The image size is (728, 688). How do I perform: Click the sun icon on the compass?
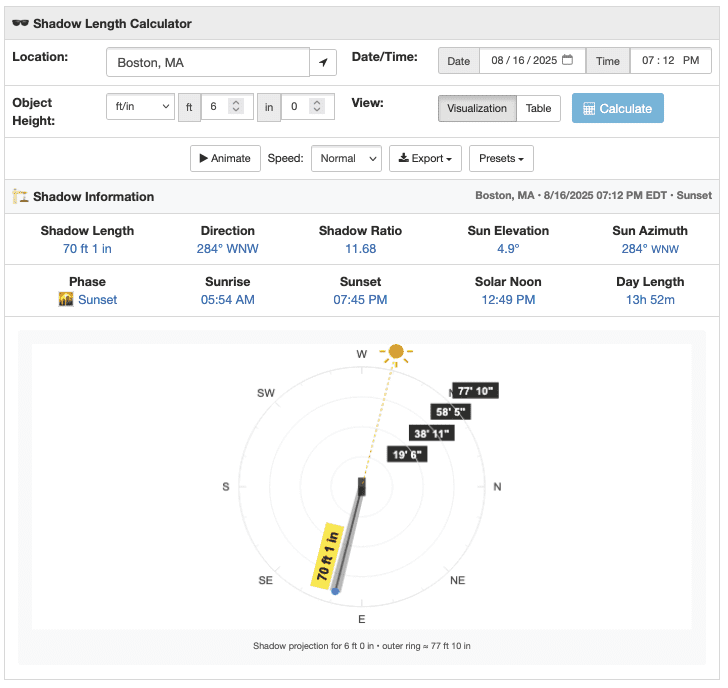[397, 351]
